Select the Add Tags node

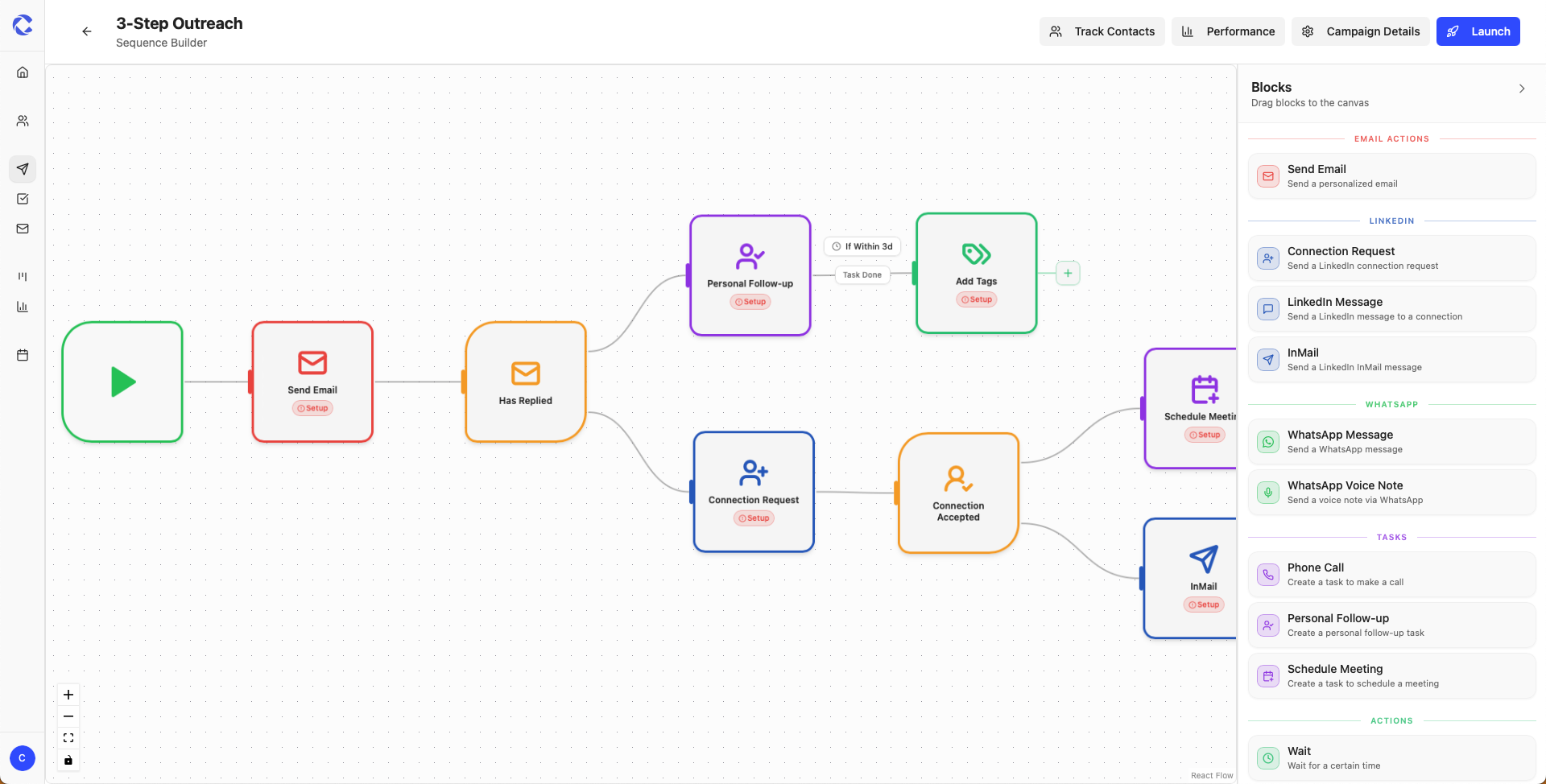click(977, 273)
